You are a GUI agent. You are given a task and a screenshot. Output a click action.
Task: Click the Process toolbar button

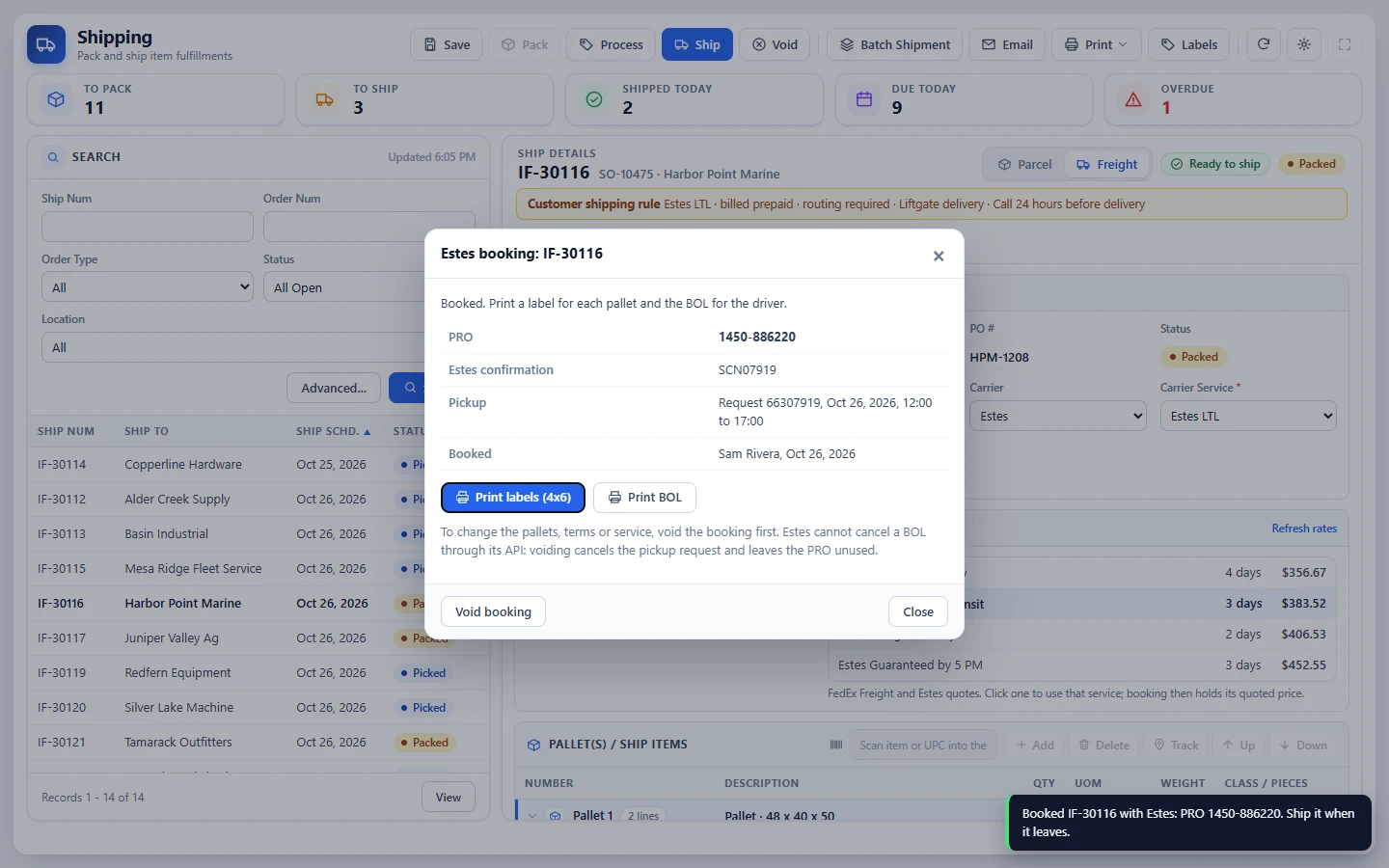(612, 44)
